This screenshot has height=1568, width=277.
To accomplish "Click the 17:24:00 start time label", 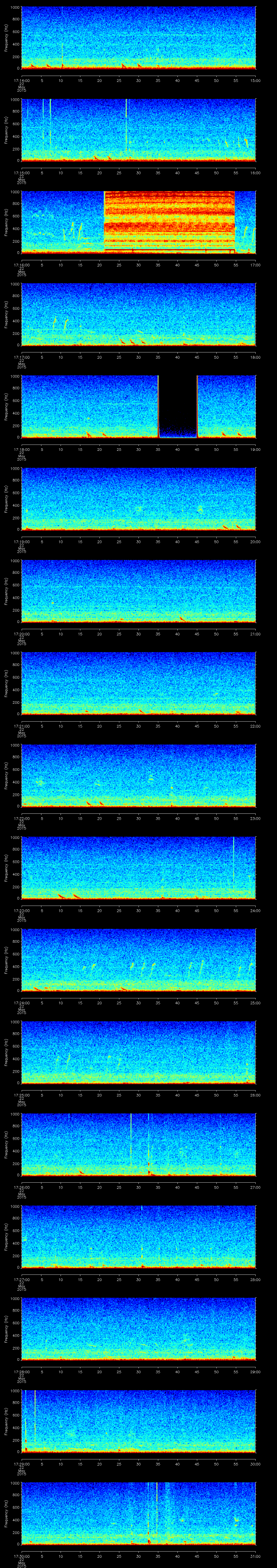I will (x=21, y=1003).
